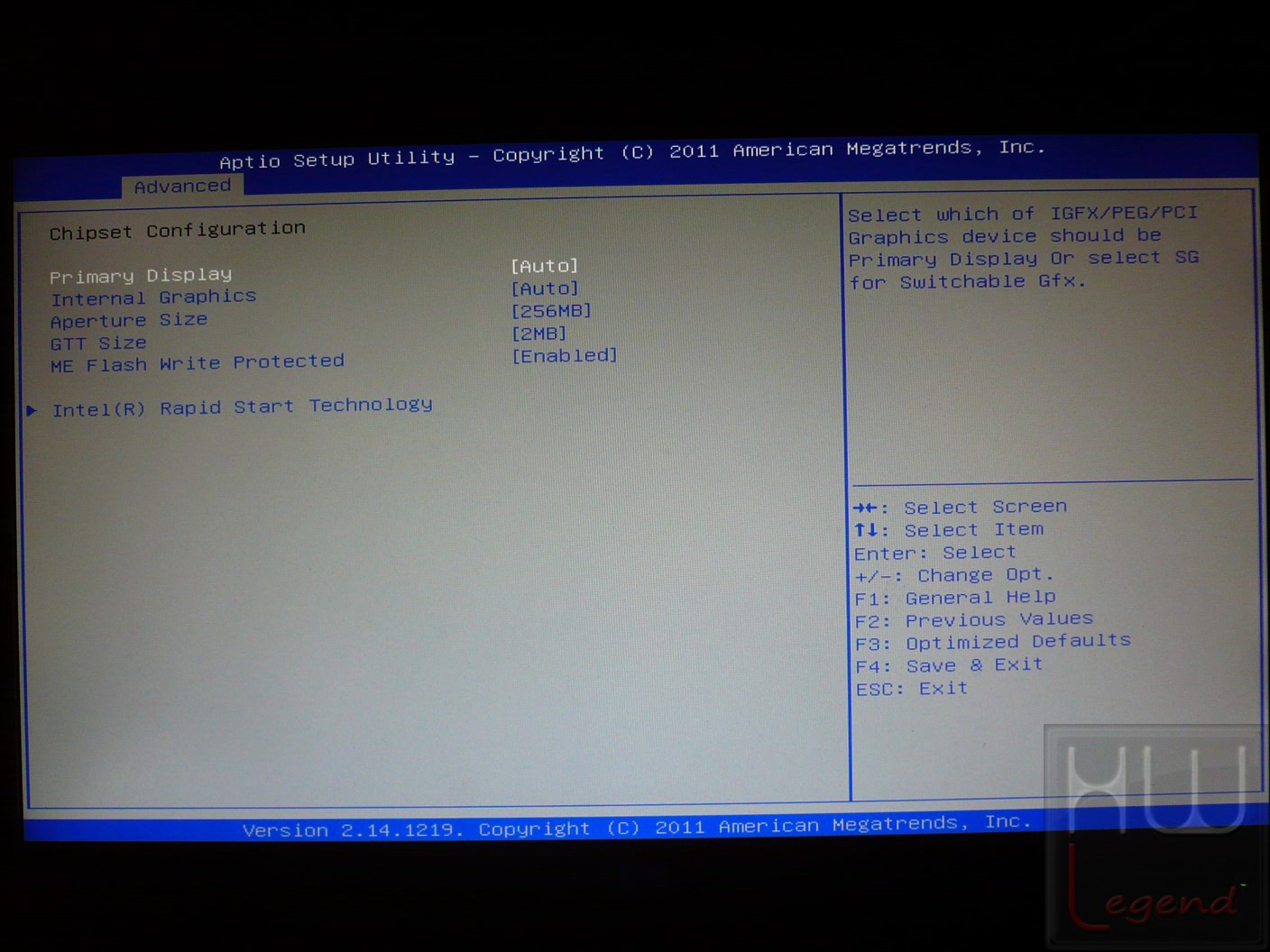Click the IGFX/PEG/PCI help description

point(1024,247)
